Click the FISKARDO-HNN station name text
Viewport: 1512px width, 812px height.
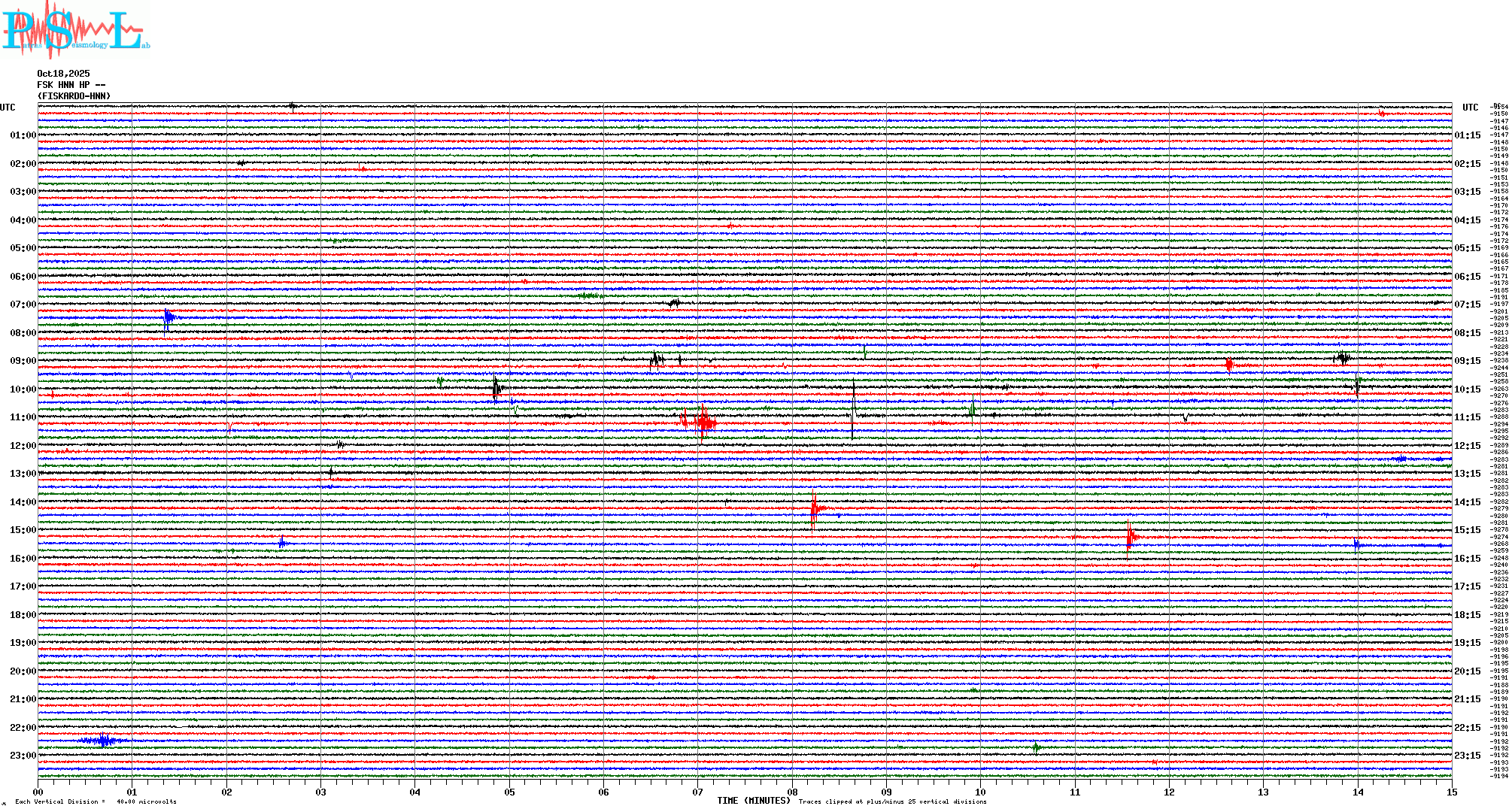[x=74, y=96]
